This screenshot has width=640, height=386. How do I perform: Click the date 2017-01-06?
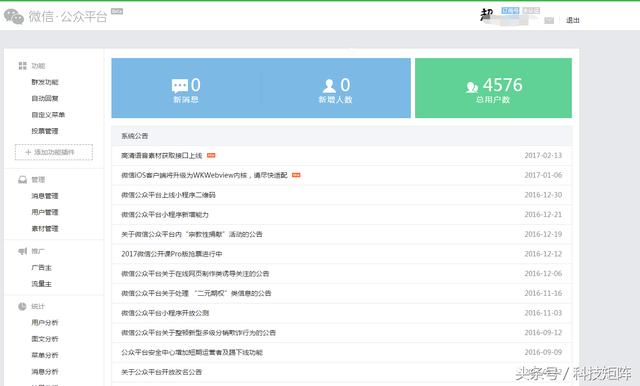543,175
